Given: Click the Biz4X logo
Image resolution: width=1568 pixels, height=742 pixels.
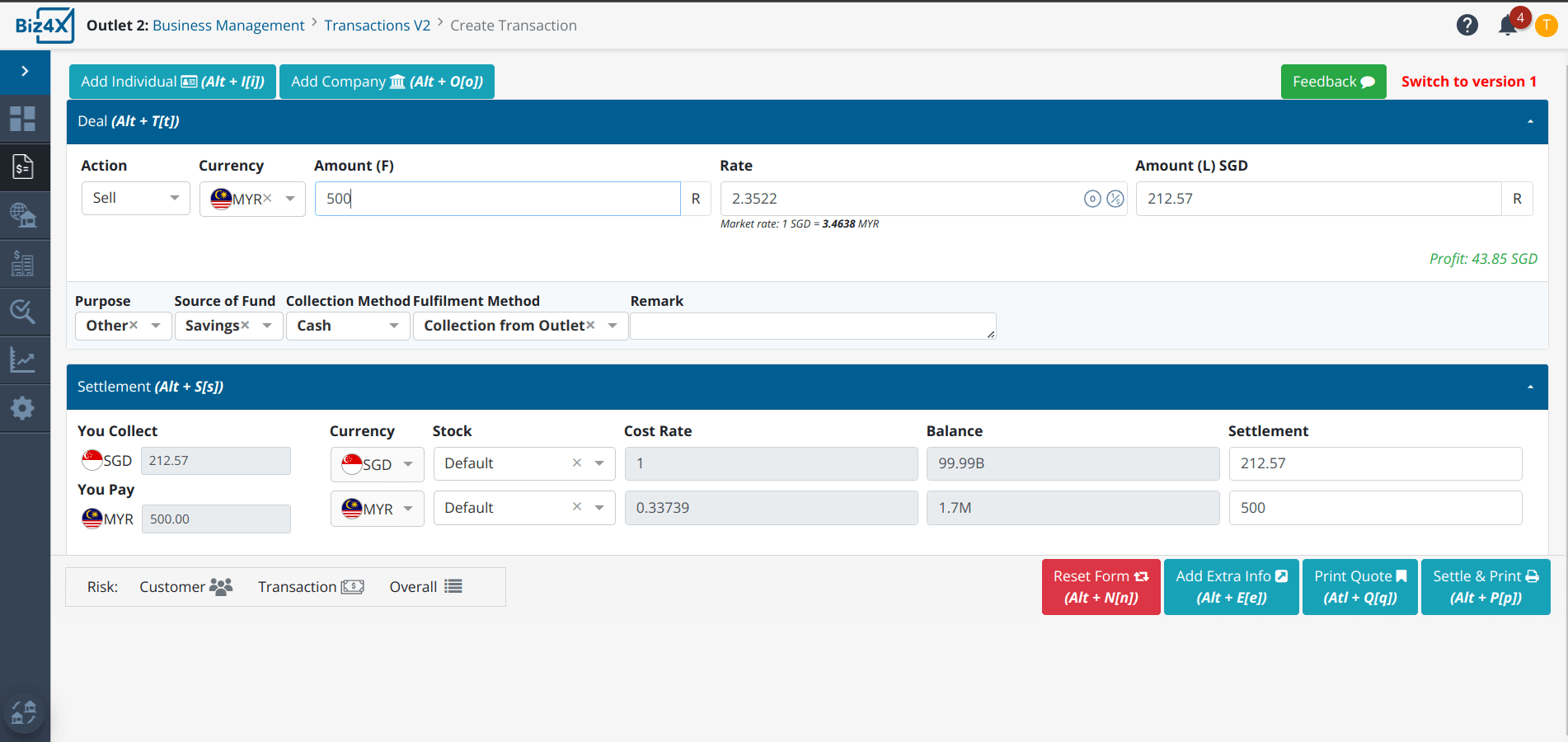Looking at the screenshot, I should click(45, 26).
